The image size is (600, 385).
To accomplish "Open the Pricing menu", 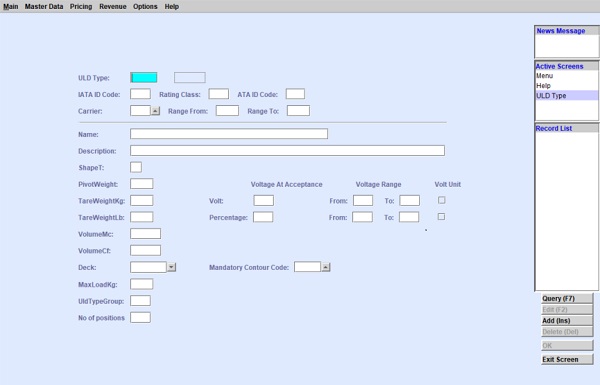I will tap(81, 7).
